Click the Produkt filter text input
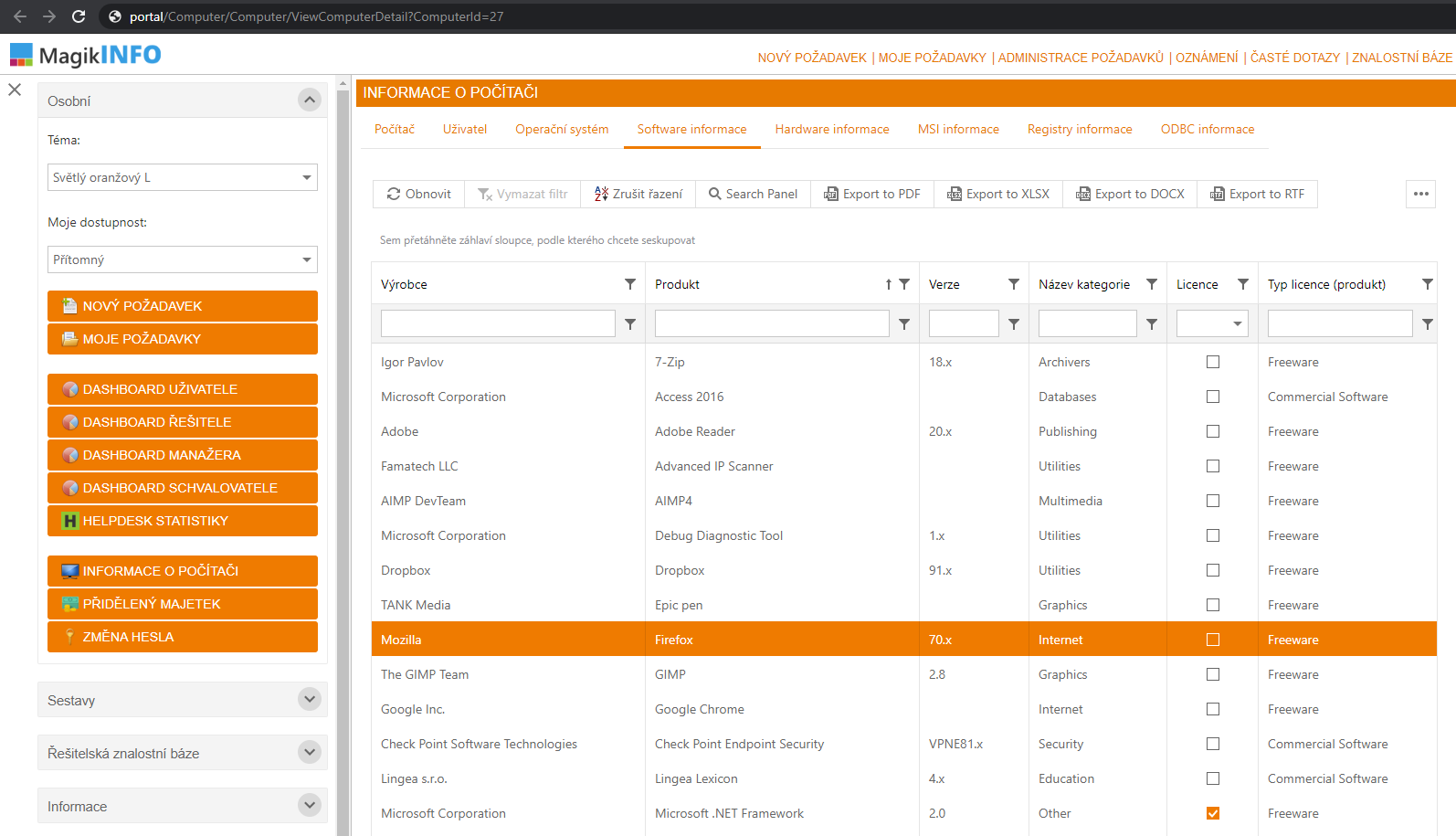This screenshot has height=836, width=1456. pyautogui.click(x=772, y=323)
